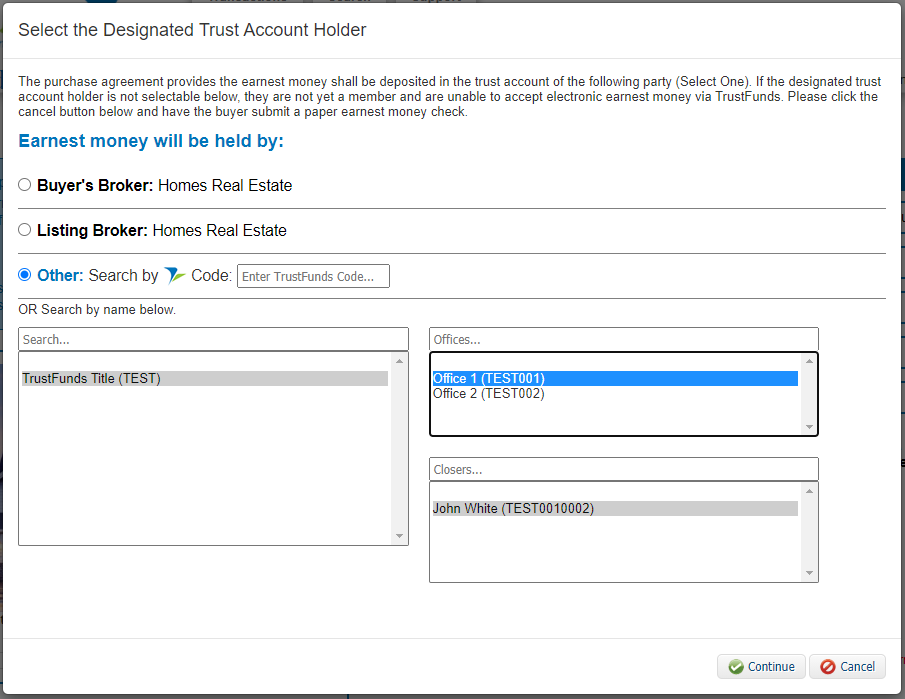
Task: Focus the Closers filter field
Action: point(624,469)
